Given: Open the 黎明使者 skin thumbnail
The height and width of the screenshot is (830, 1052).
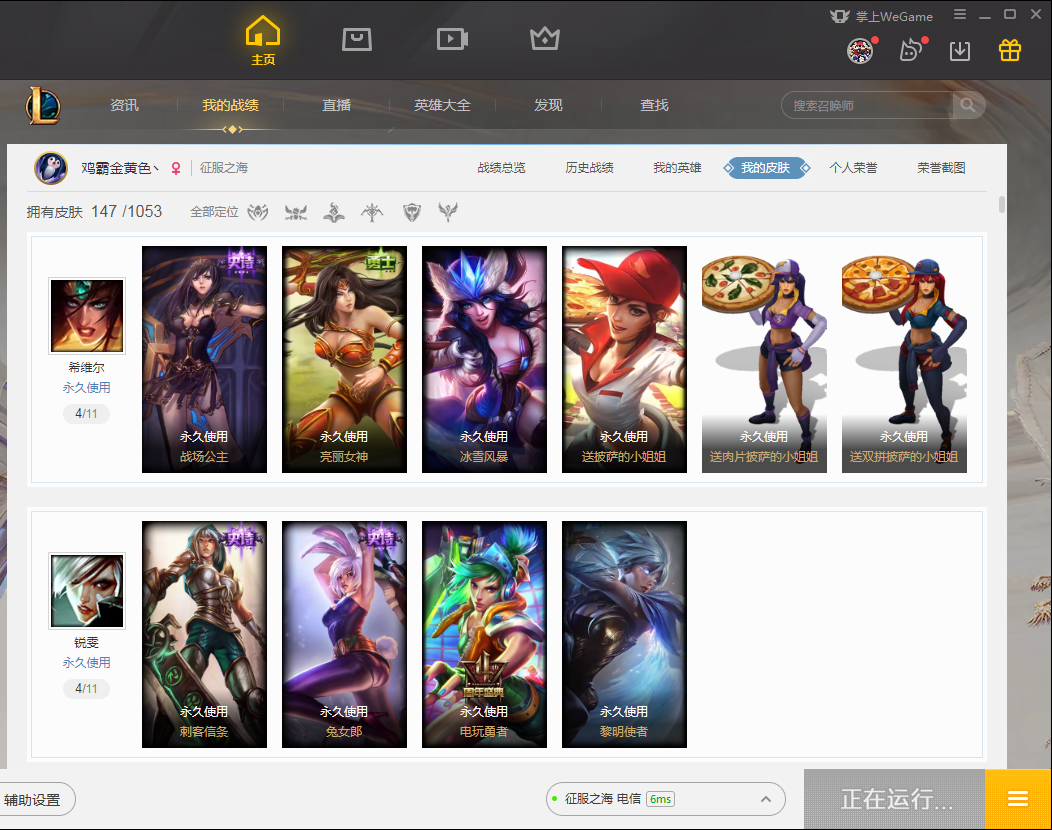Looking at the screenshot, I should pos(625,634).
